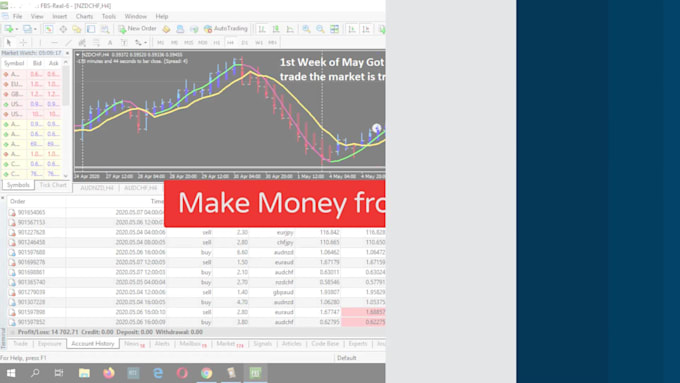Switch chart to Line Chart icon
This screenshot has height=383, width=680.
pyautogui.click(x=290, y=29)
